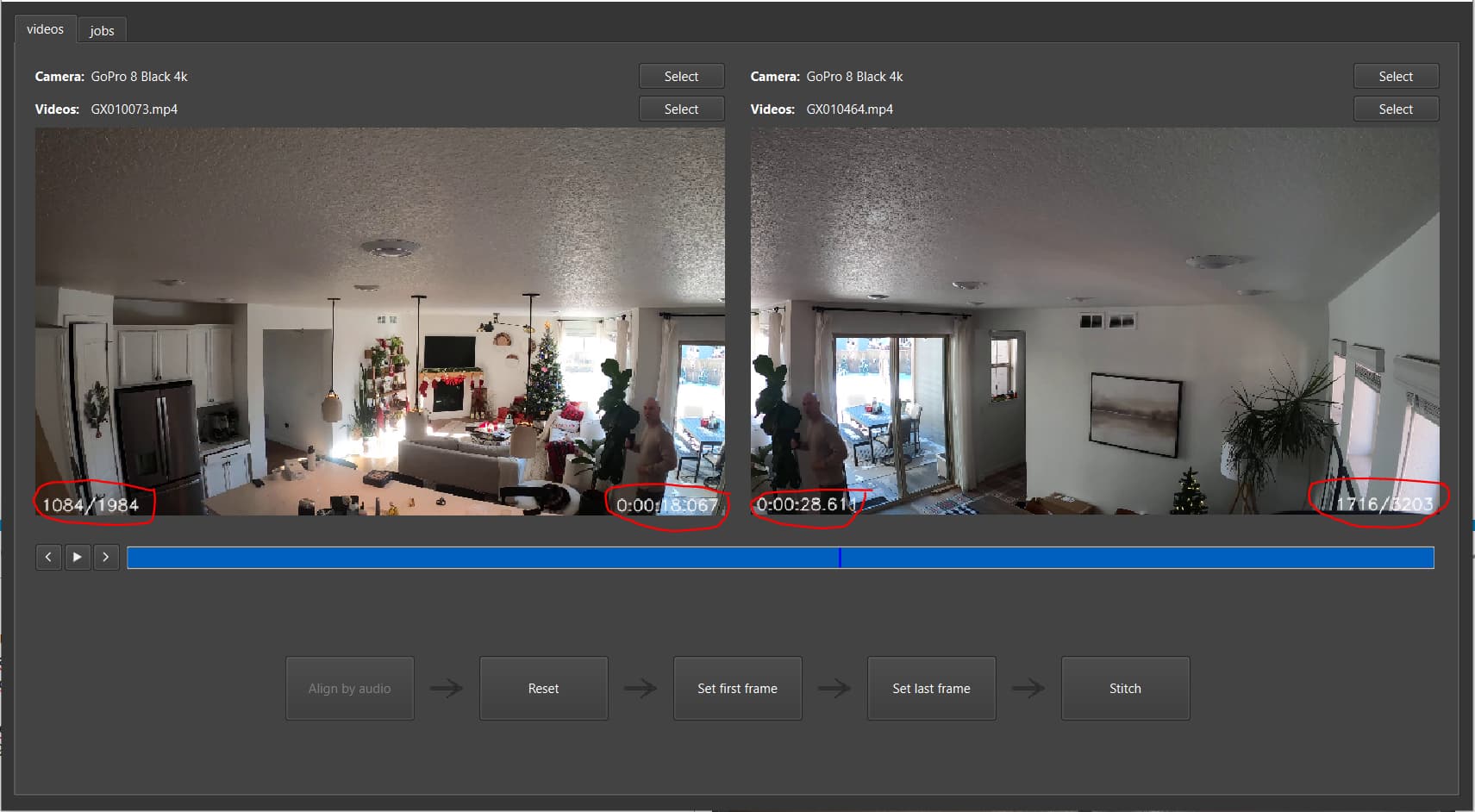The height and width of the screenshot is (812, 1475).
Task: Click the Align by audio button
Action: pos(349,689)
